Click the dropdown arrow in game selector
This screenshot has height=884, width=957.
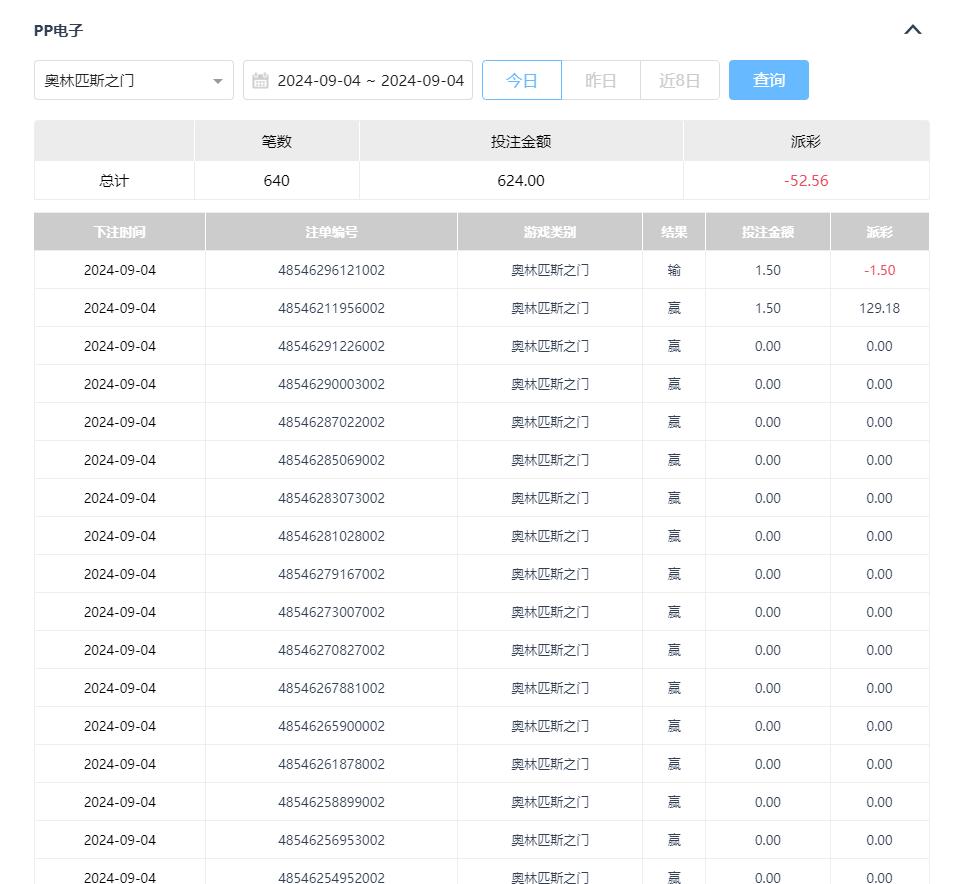point(217,81)
